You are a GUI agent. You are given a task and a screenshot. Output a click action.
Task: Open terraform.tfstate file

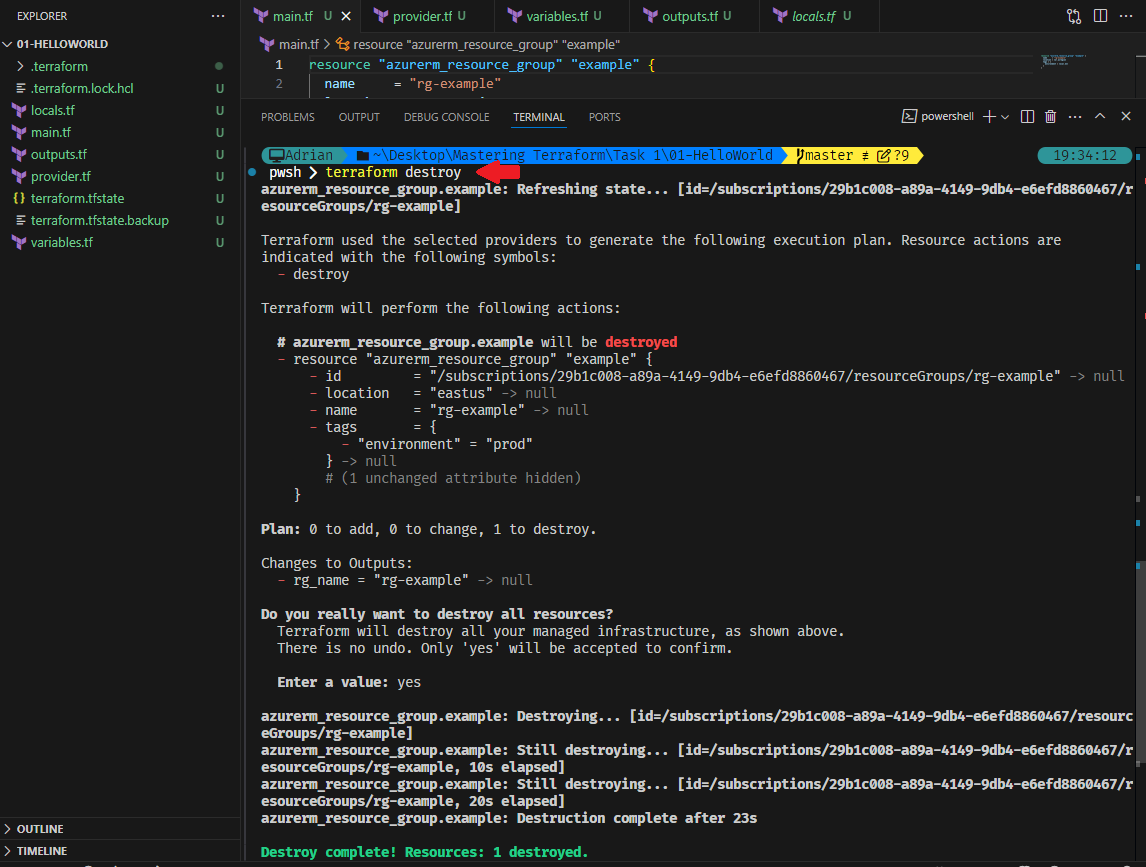tap(77, 198)
